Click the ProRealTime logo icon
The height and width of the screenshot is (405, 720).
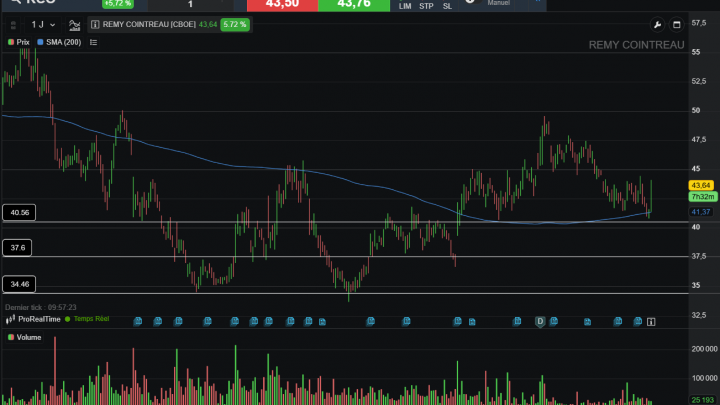point(10,319)
